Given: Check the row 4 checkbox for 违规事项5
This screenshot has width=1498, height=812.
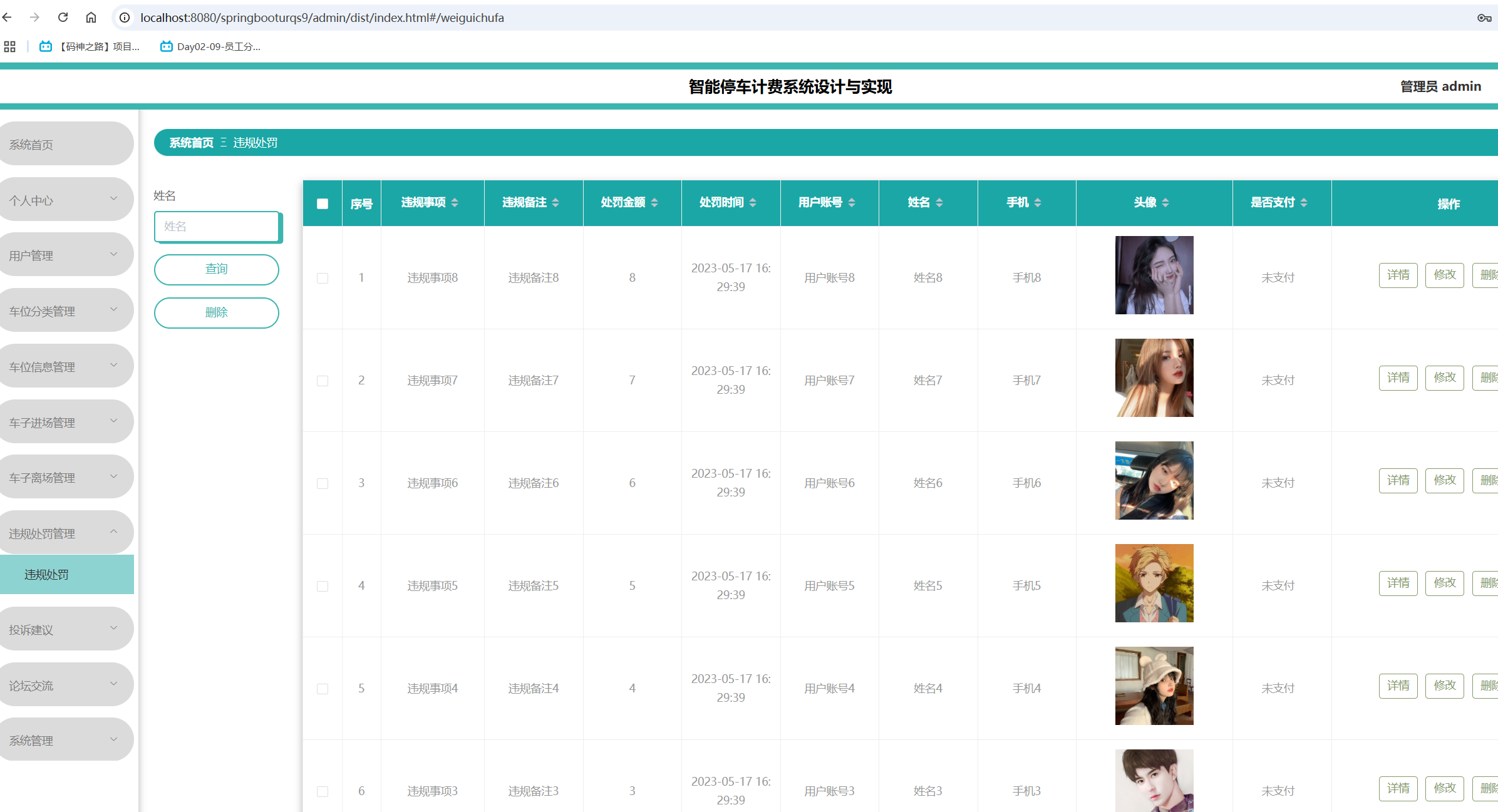Looking at the screenshot, I should (x=323, y=586).
